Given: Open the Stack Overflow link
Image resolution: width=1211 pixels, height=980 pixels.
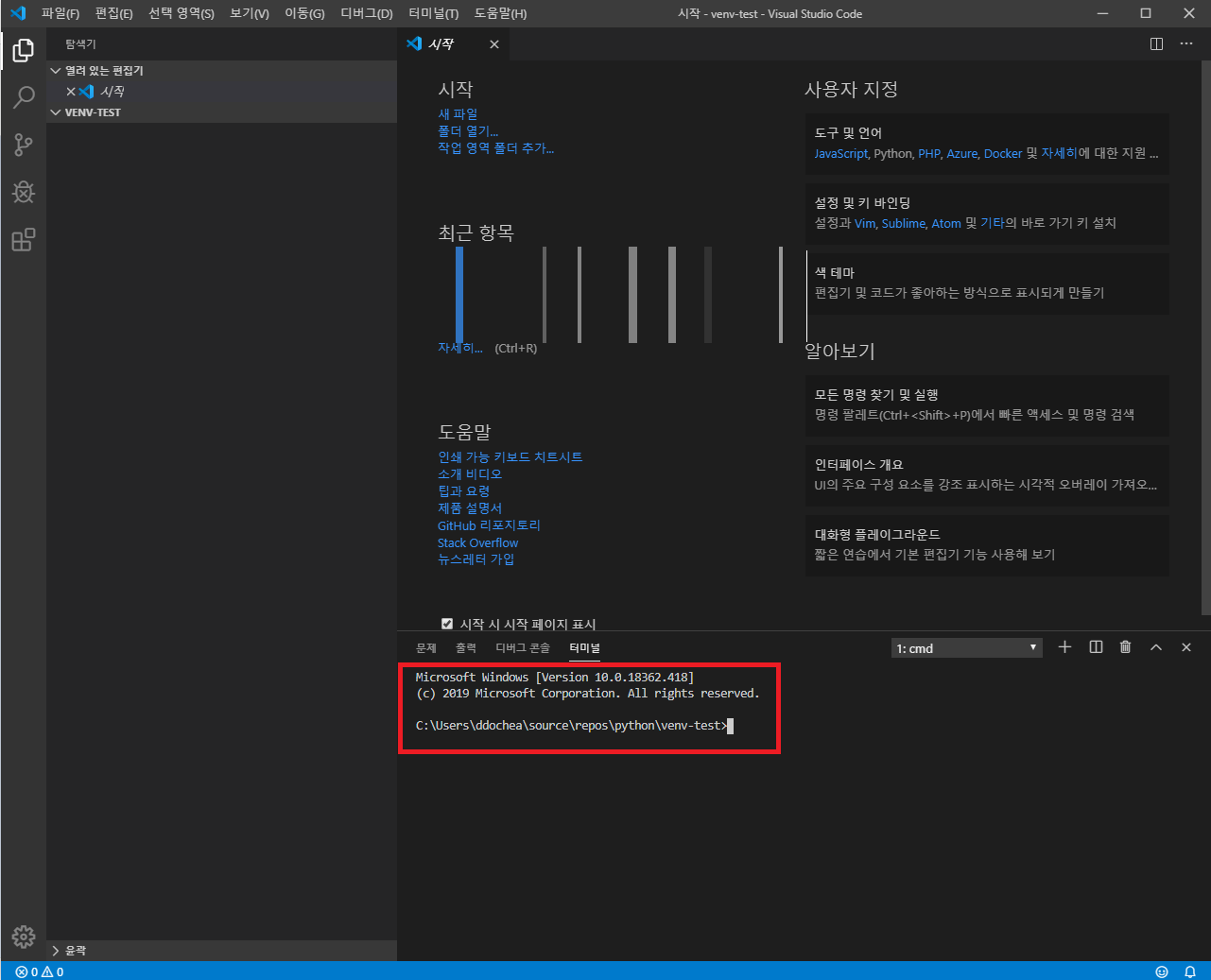Looking at the screenshot, I should (x=478, y=542).
